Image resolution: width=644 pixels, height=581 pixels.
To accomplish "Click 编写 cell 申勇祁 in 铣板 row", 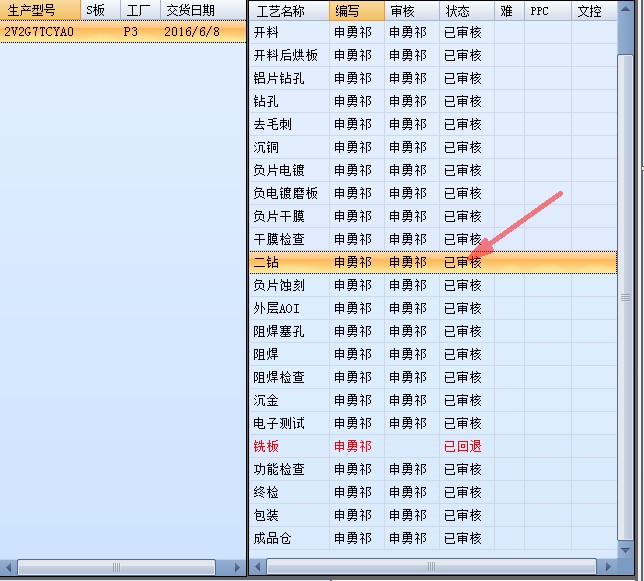I will coord(357,446).
